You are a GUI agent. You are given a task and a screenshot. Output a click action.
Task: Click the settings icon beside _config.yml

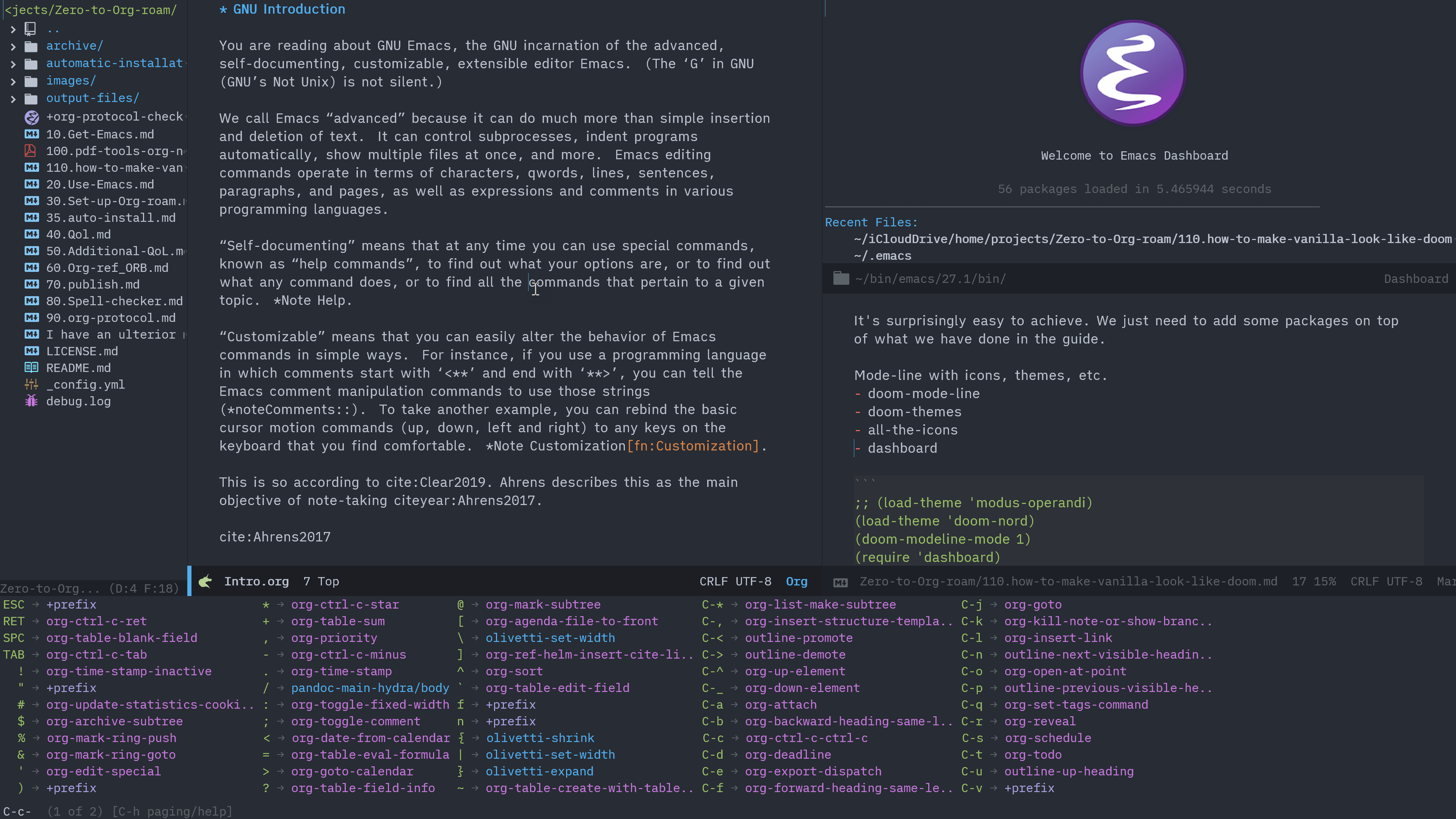click(x=31, y=384)
